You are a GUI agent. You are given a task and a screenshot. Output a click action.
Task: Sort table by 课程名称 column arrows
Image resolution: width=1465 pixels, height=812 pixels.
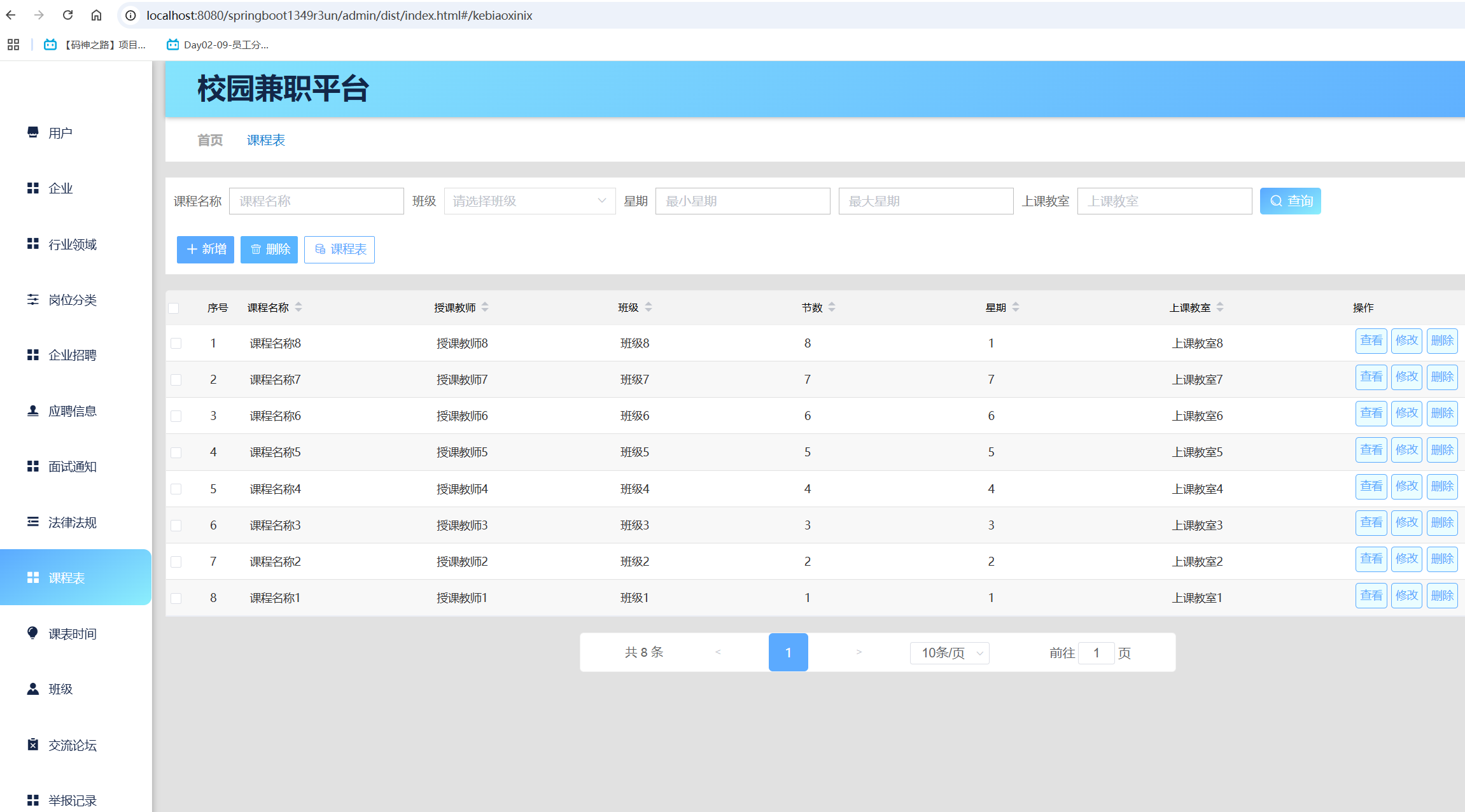(x=298, y=307)
